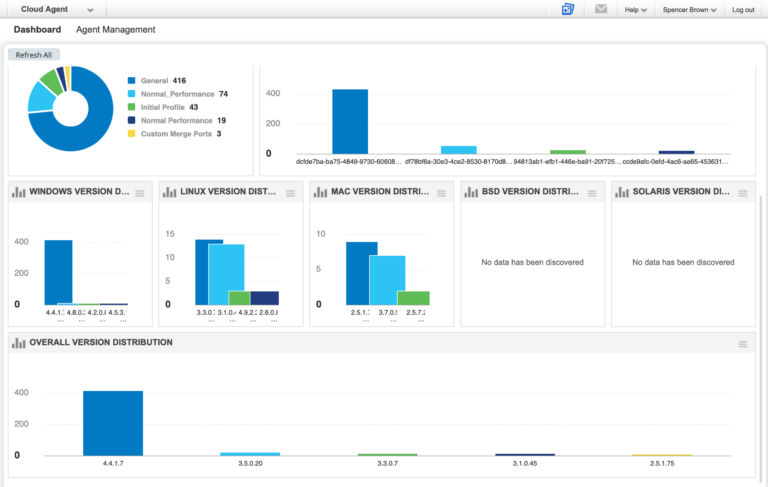Click the Refresh All button
Viewport: 768px width, 487px height.
[34, 55]
